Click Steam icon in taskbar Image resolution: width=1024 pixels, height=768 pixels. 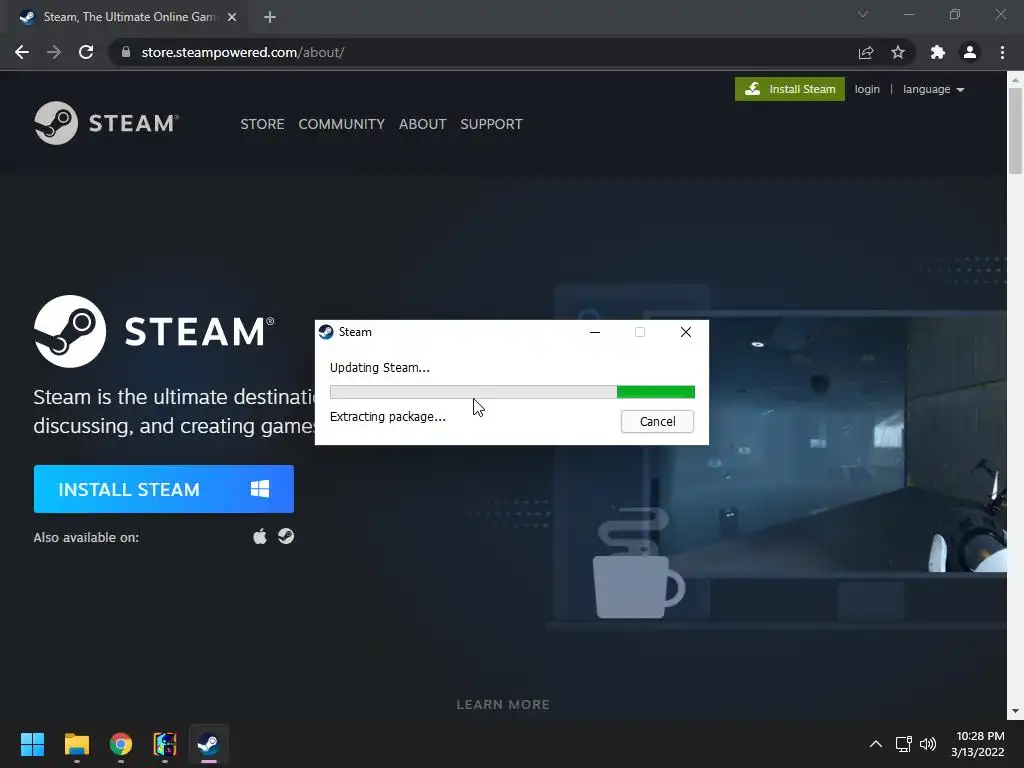coord(208,744)
